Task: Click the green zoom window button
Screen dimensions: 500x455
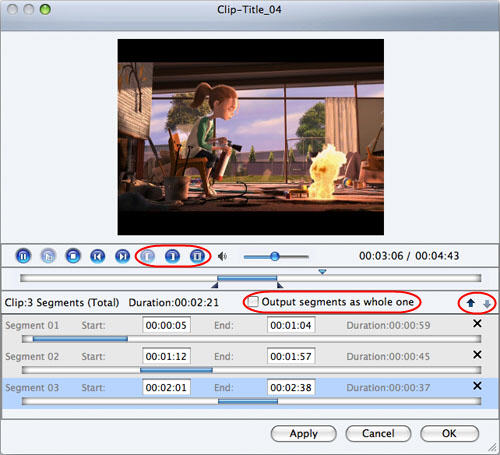Action: click(45, 9)
